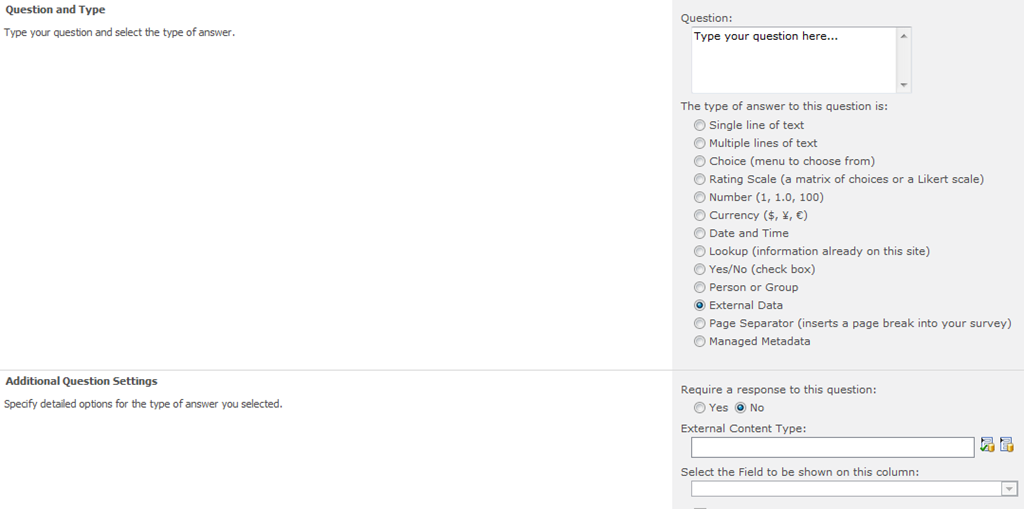Screen dimensions: 1024x509
Task: Click inside the Question text box
Action: click(x=793, y=60)
